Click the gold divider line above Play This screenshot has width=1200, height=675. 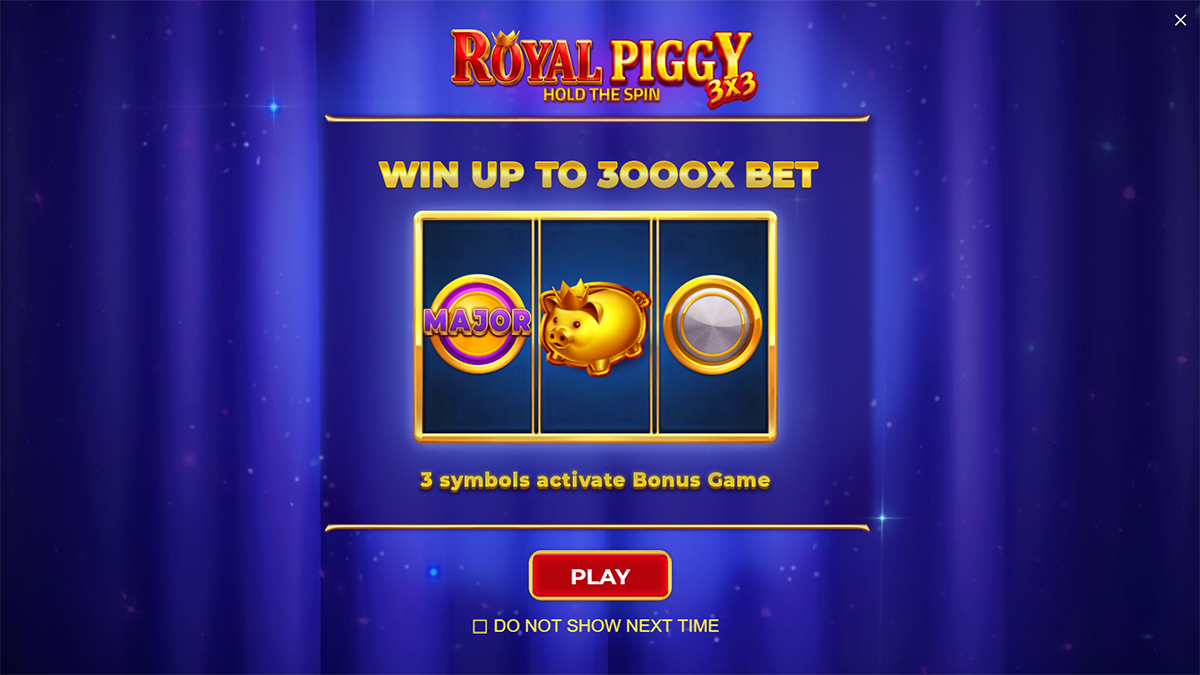(x=597, y=527)
